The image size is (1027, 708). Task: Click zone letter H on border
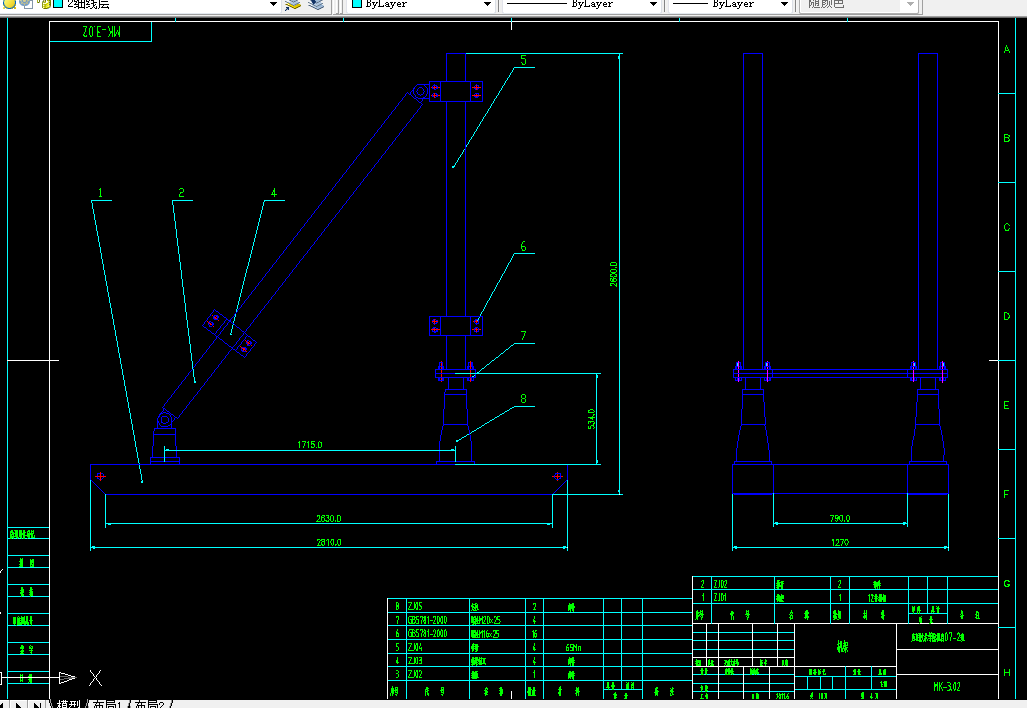pyautogui.click(x=1007, y=672)
